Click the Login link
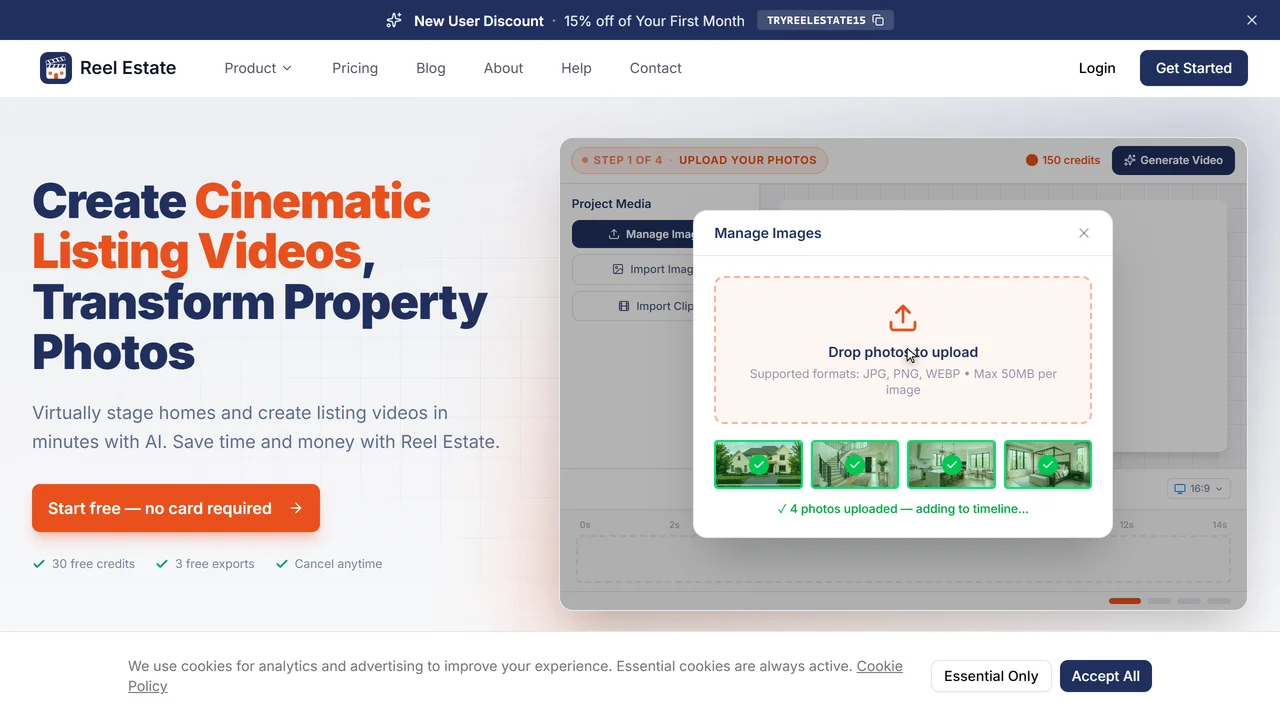 point(1097,68)
